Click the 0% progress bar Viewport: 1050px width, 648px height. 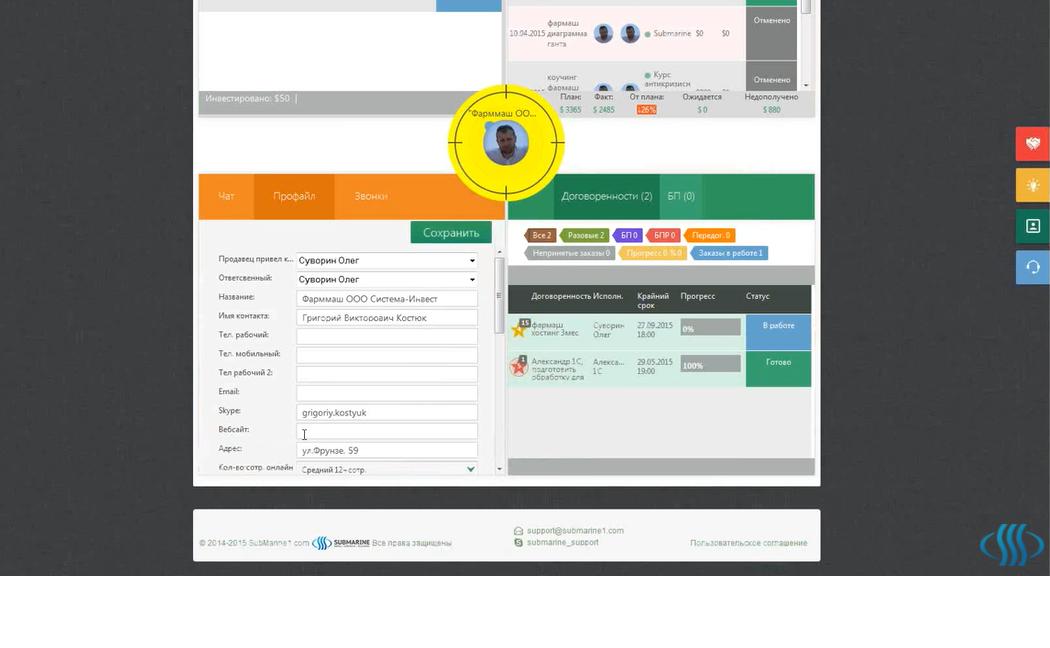pyautogui.click(x=710, y=327)
